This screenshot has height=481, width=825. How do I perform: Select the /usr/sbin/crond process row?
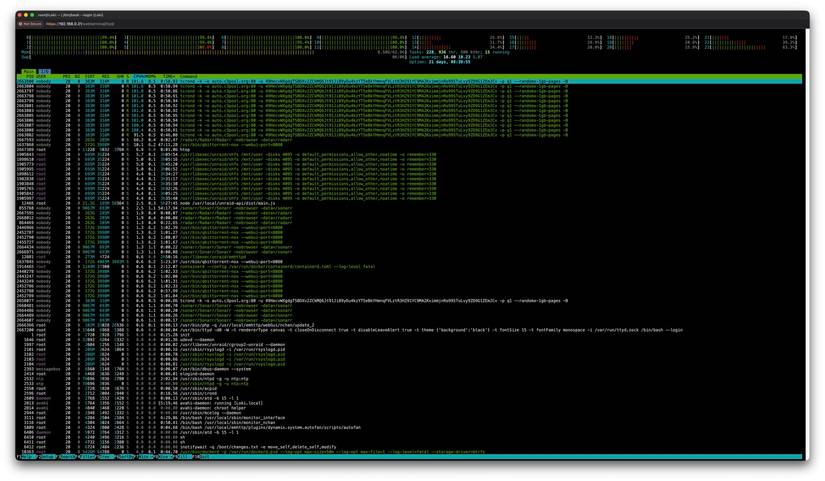408,393
